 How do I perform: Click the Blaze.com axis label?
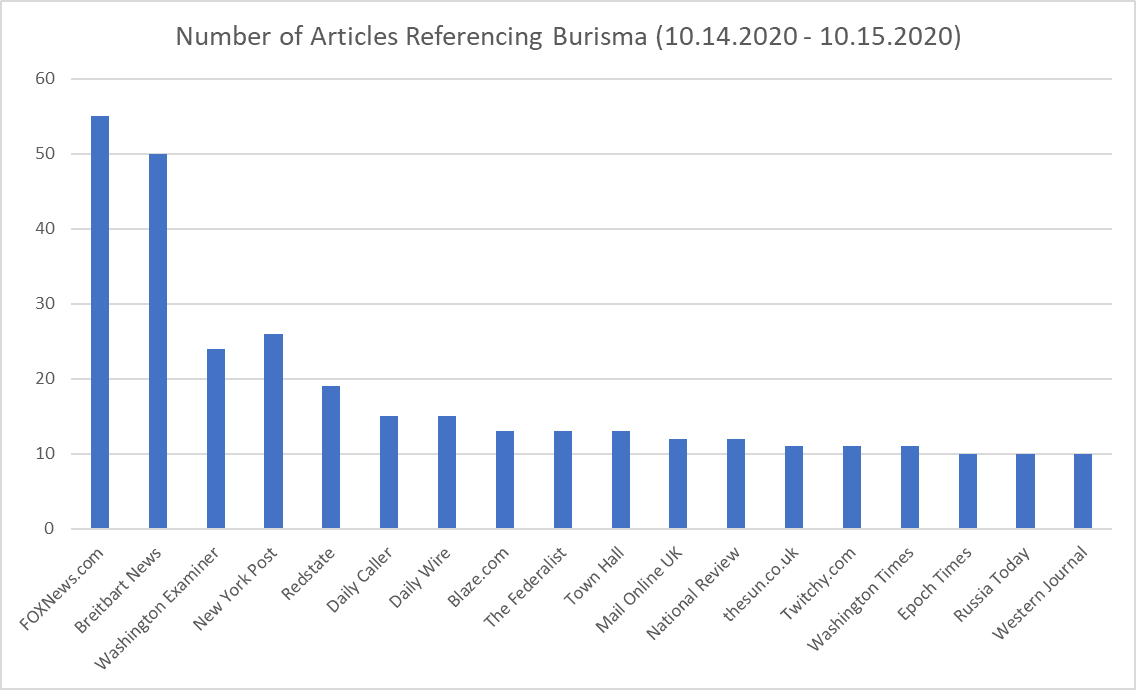click(479, 578)
